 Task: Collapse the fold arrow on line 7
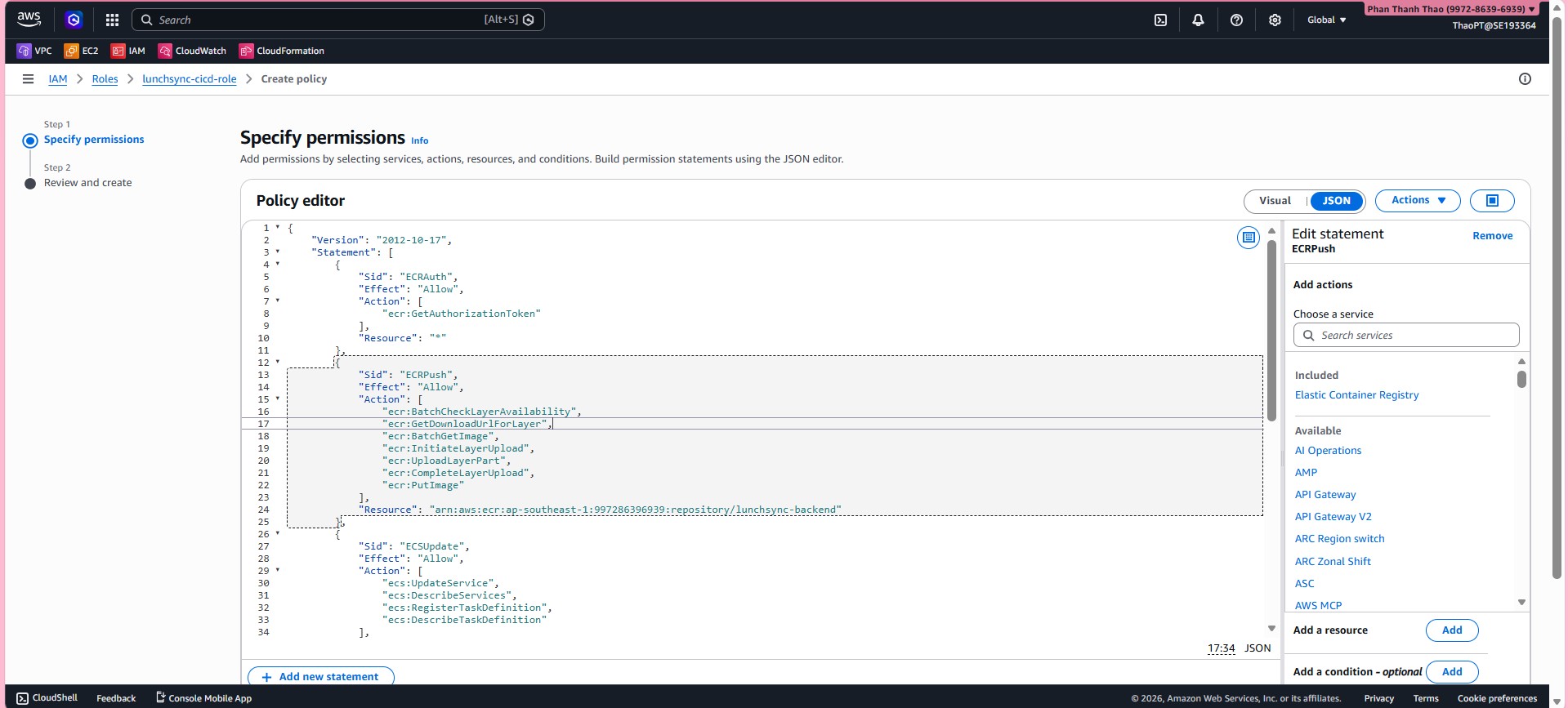tap(278, 301)
